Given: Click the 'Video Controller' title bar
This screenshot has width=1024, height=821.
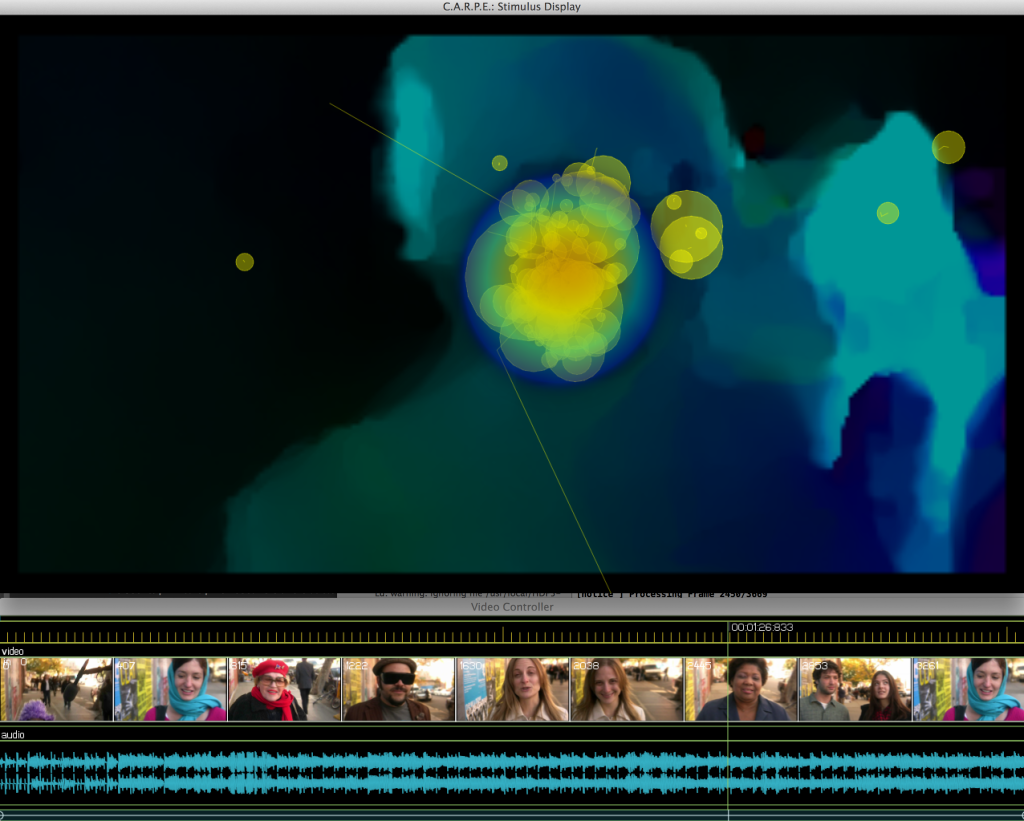Looking at the screenshot, I should (x=512, y=607).
